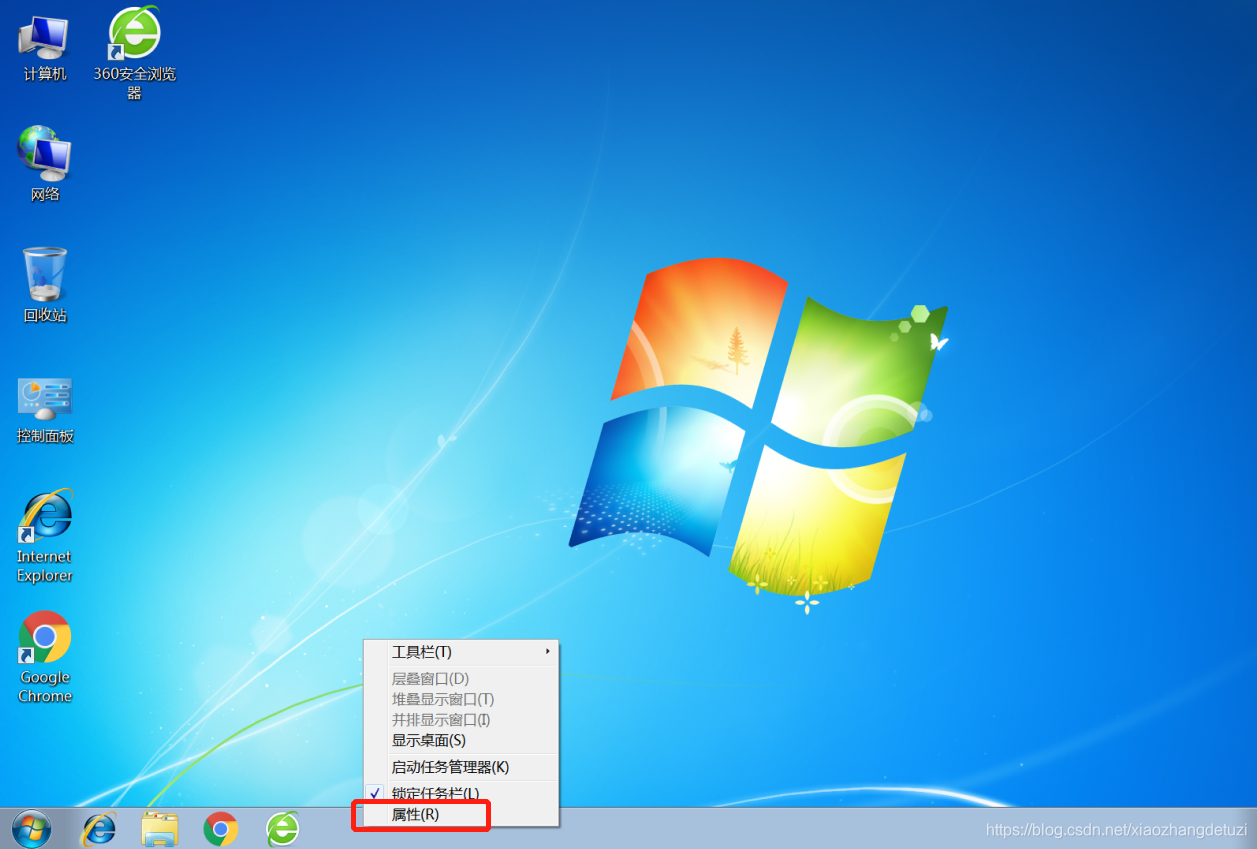Viewport: 1257px width, 849px height.
Task: Click the greyed 并排显示窗口(I) entry
Action: 460,720
